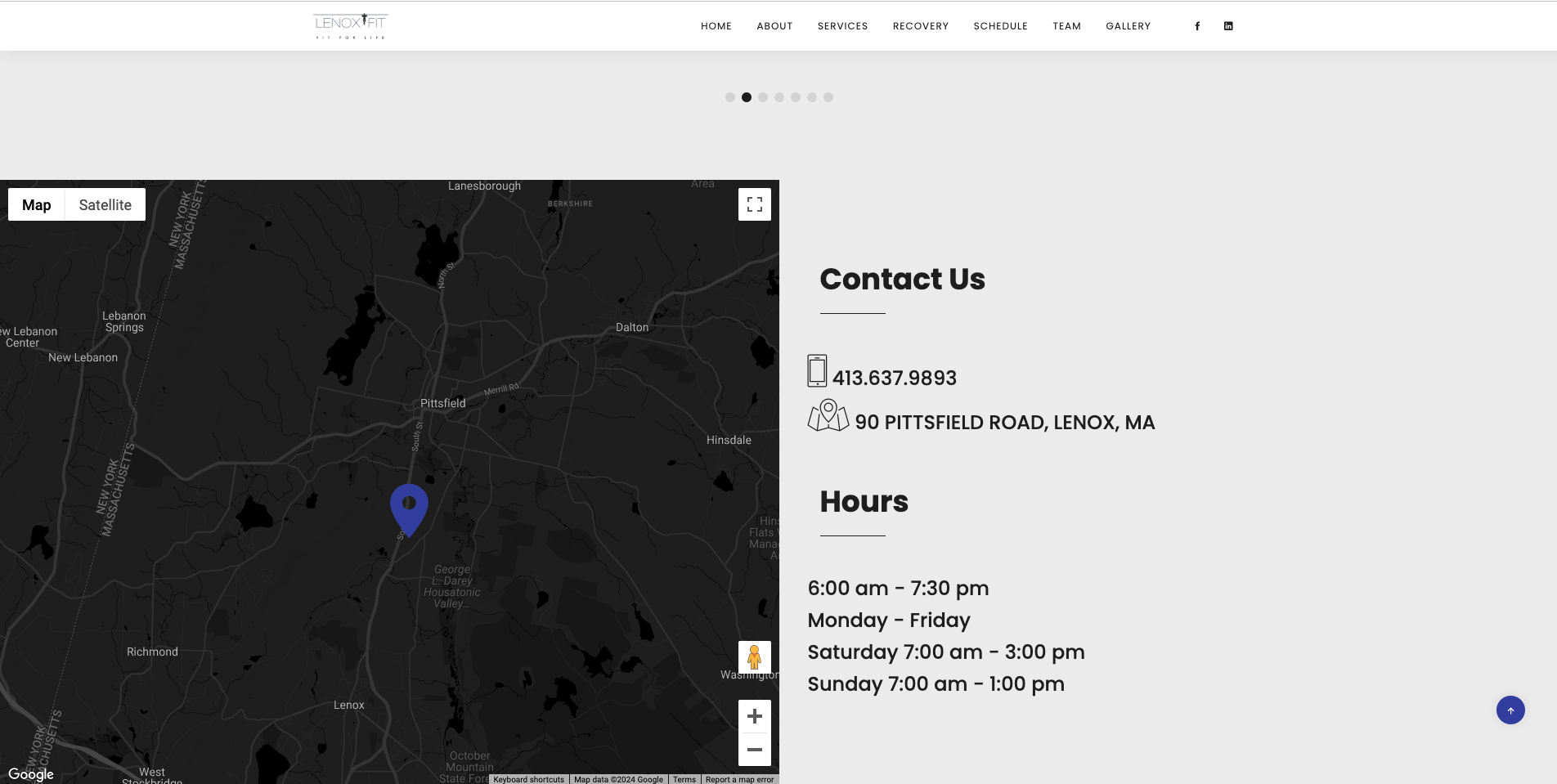Image resolution: width=1557 pixels, height=784 pixels.
Task: Click the 90 Pittsfield Road address
Action: tap(1005, 423)
